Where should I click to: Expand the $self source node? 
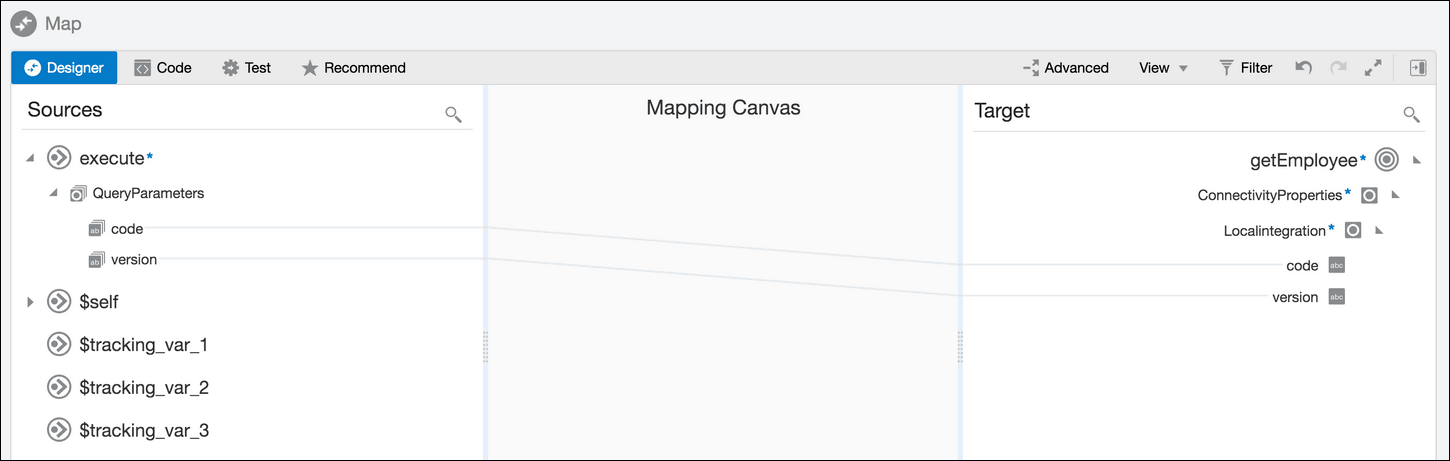tap(30, 302)
